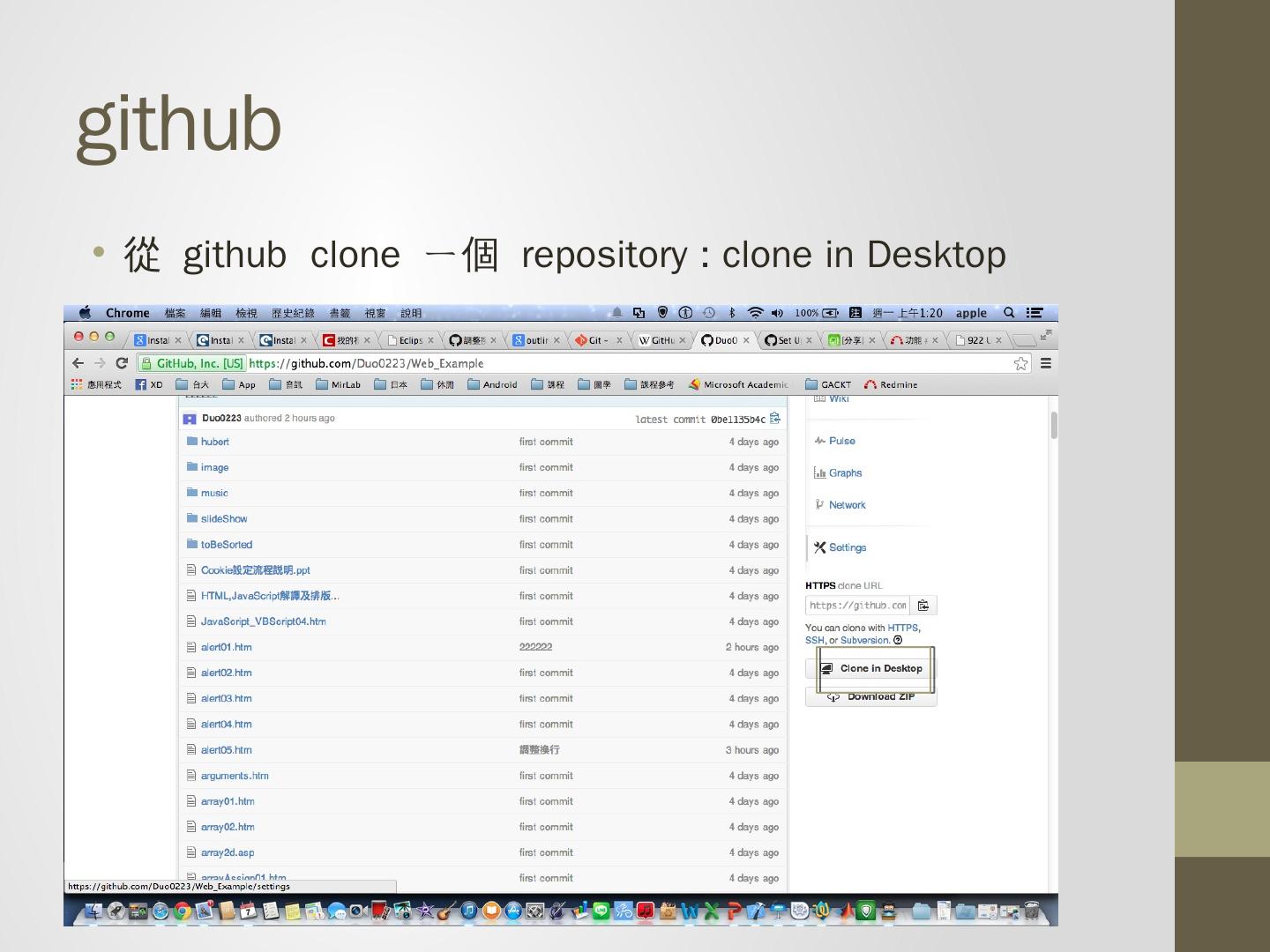The image size is (1270, 952).
Task: Open JavaScript_VBScript04.htm file
Action: pos(263,621)
